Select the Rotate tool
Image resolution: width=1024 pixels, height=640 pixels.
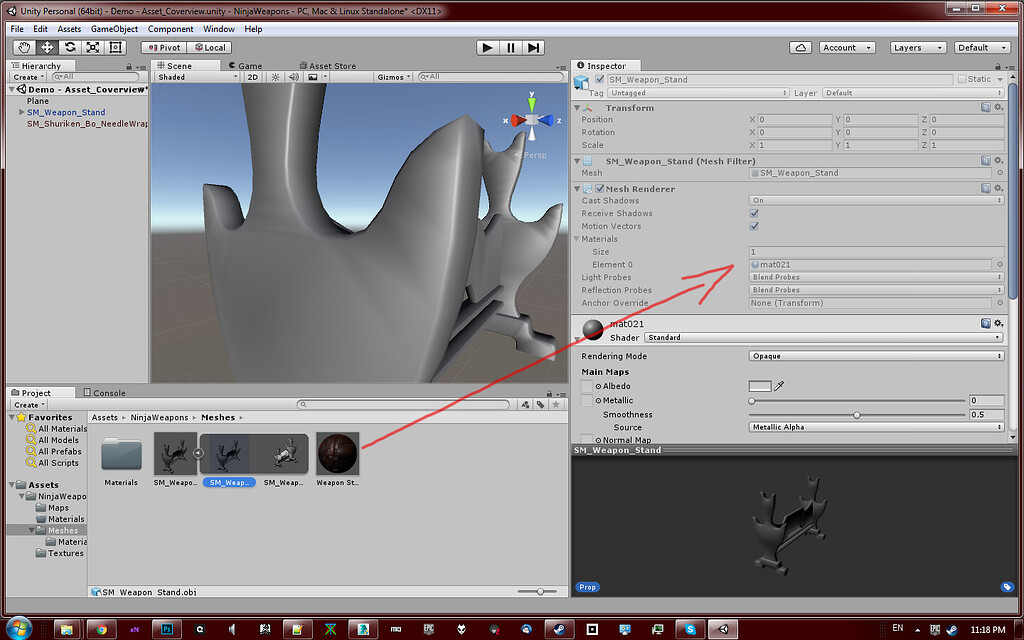68,47
